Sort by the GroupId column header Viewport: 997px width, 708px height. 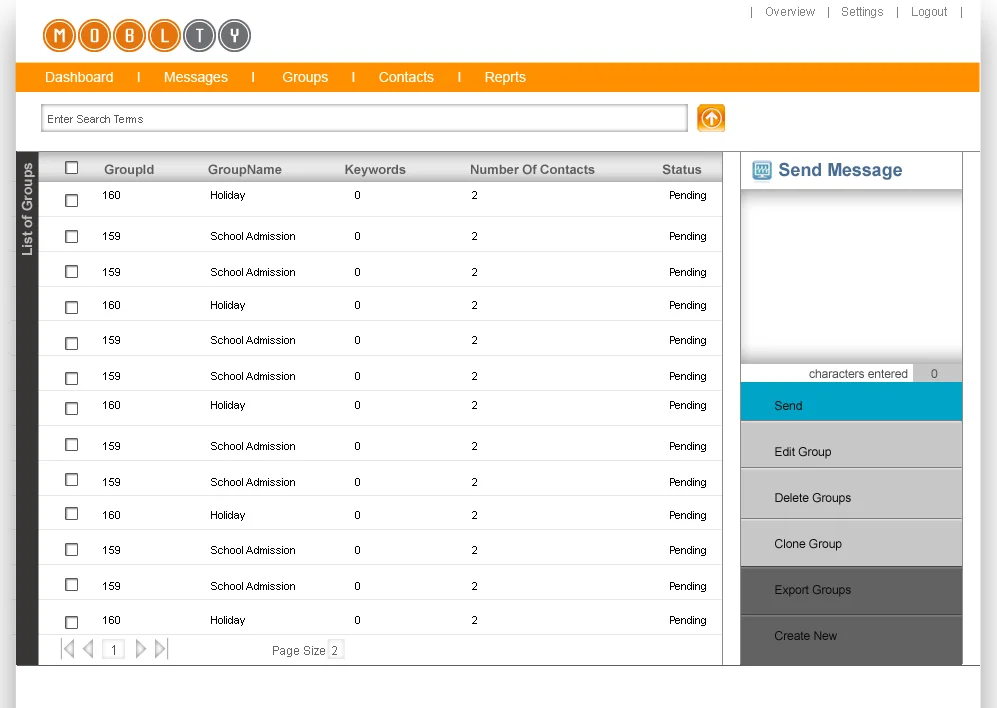(129, 169)
